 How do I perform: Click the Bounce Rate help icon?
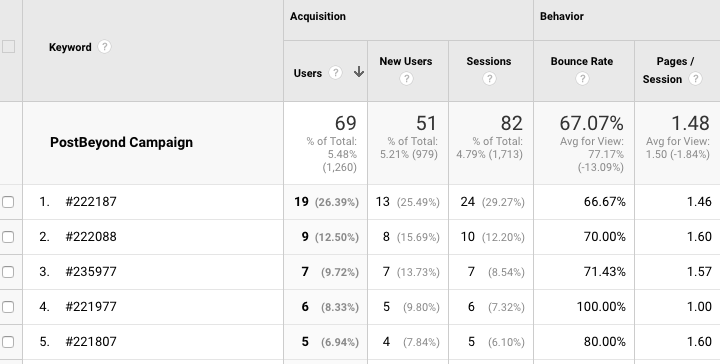coord(582,79)
